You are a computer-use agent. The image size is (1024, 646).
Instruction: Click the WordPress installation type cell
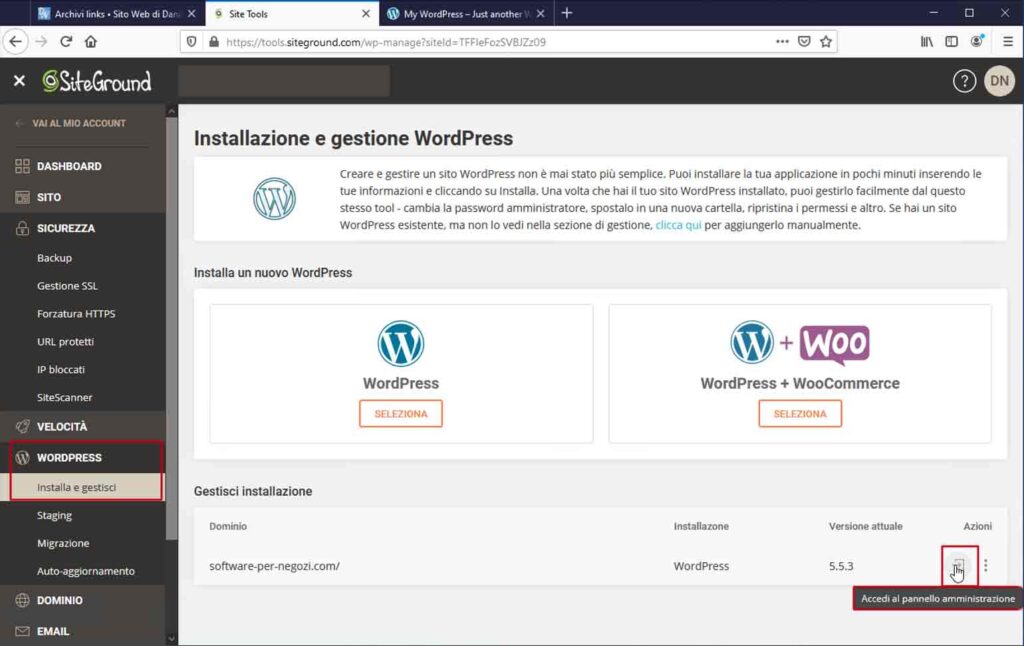pos(701,566)
